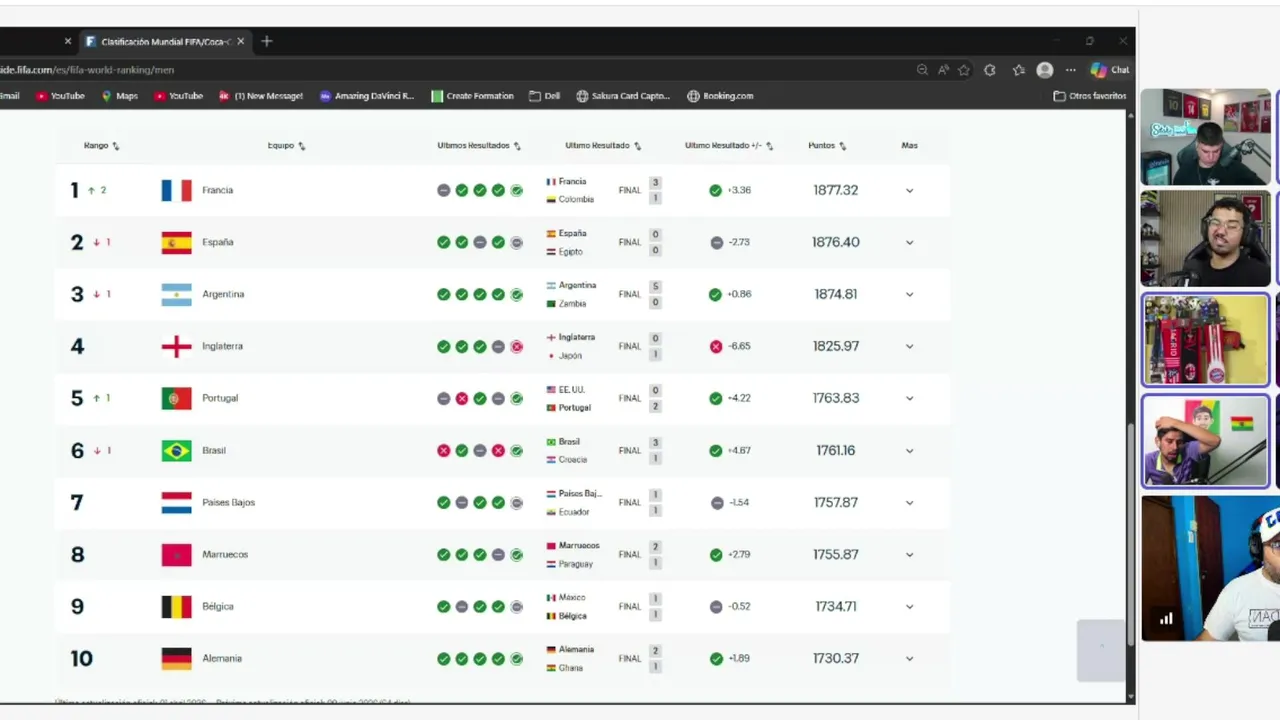The image size is (1280, 720).
Task: Expand the España row details
Action: click(x=909, y=242)
